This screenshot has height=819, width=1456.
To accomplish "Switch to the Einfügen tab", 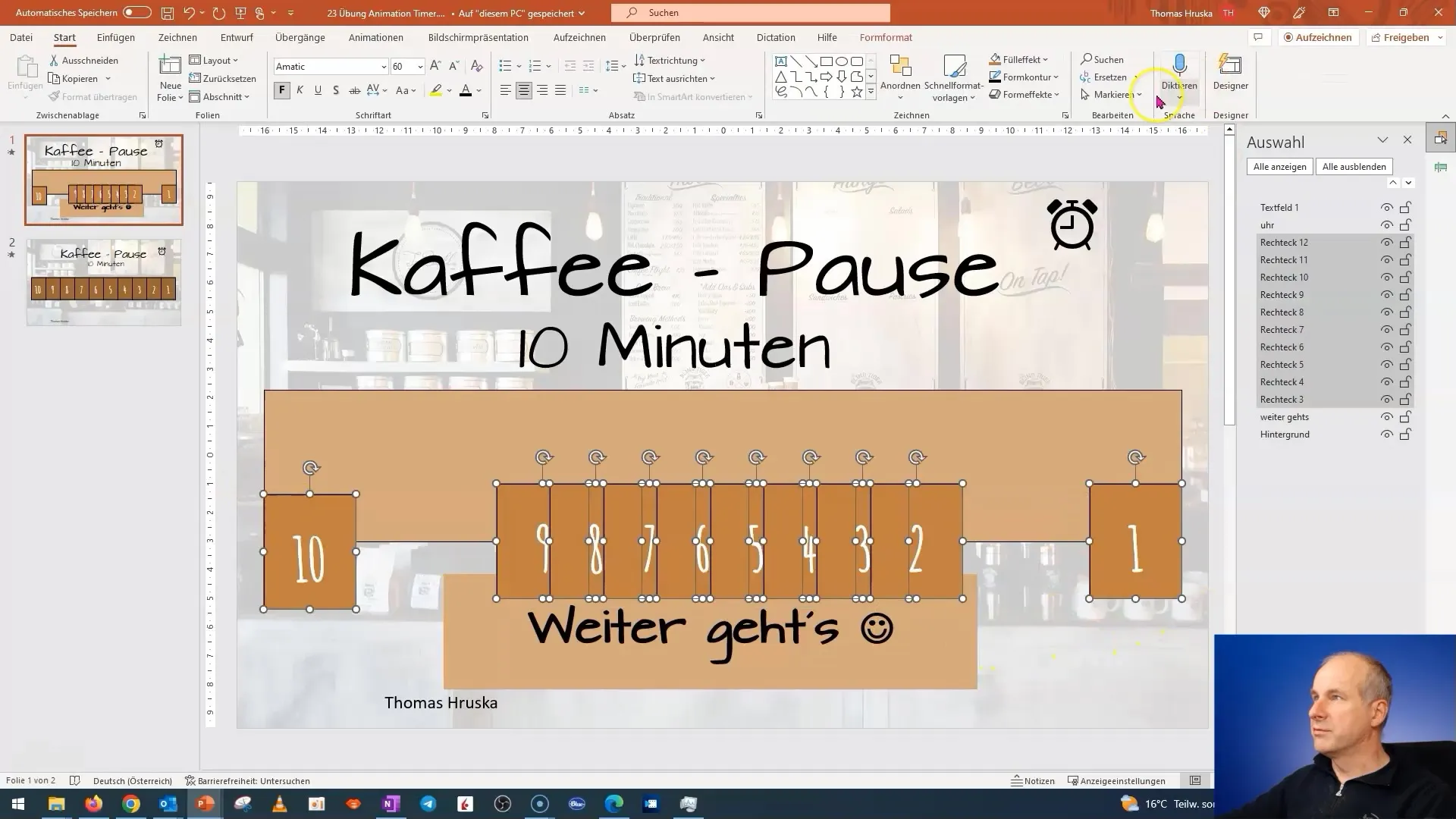I will pos(116,37).
